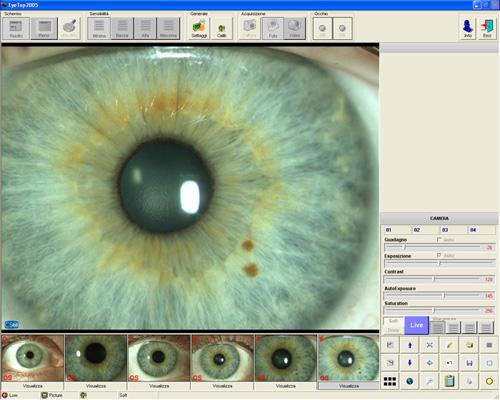This screenshot has width=500, height=400.
Task: Click the Info person icon
Action: [468, 28]
